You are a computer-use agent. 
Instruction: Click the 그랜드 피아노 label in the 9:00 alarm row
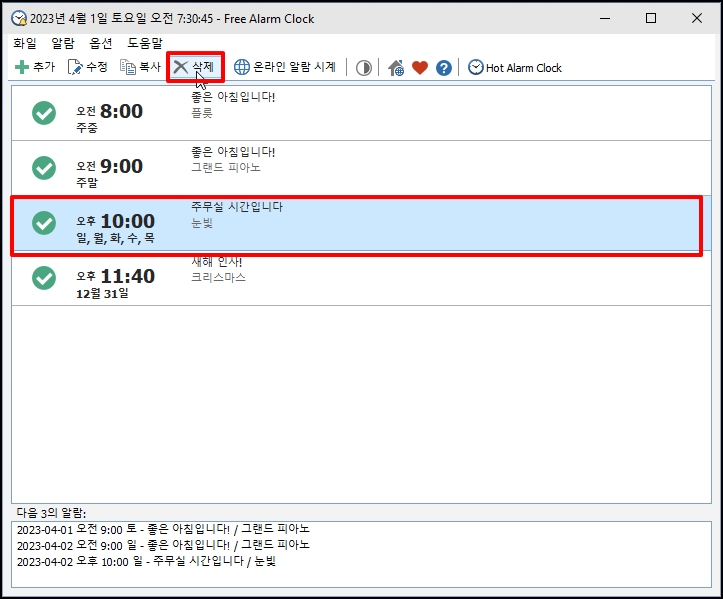click(226, 167)
